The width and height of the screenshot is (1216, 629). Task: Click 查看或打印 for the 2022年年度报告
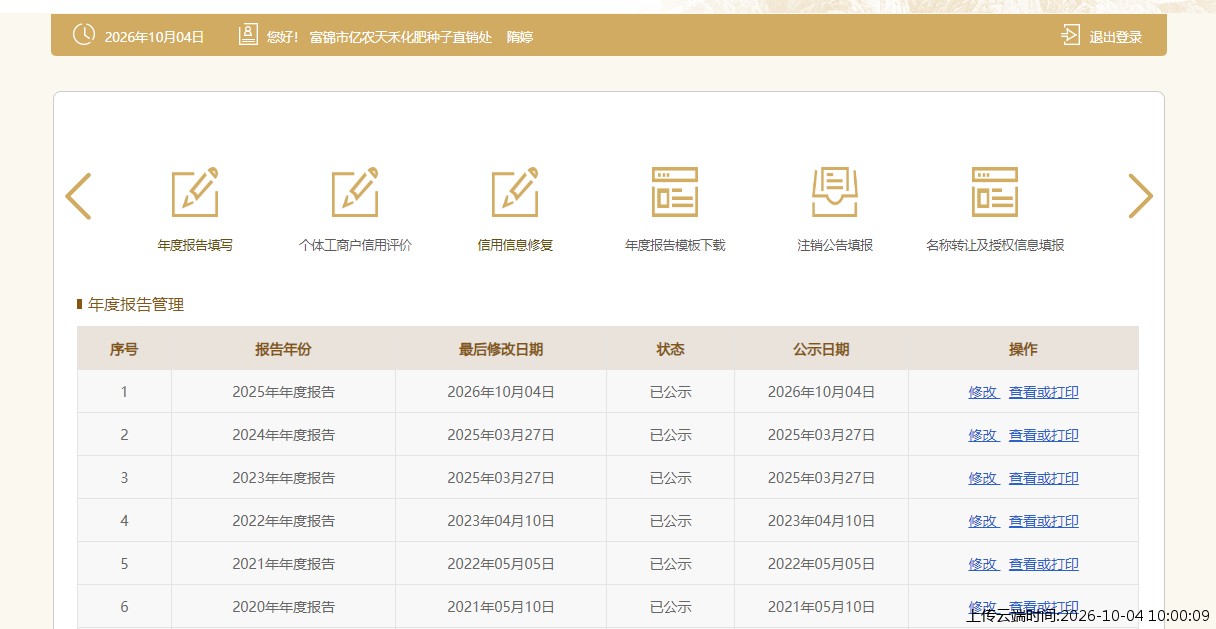click(x=1044, y=521)
